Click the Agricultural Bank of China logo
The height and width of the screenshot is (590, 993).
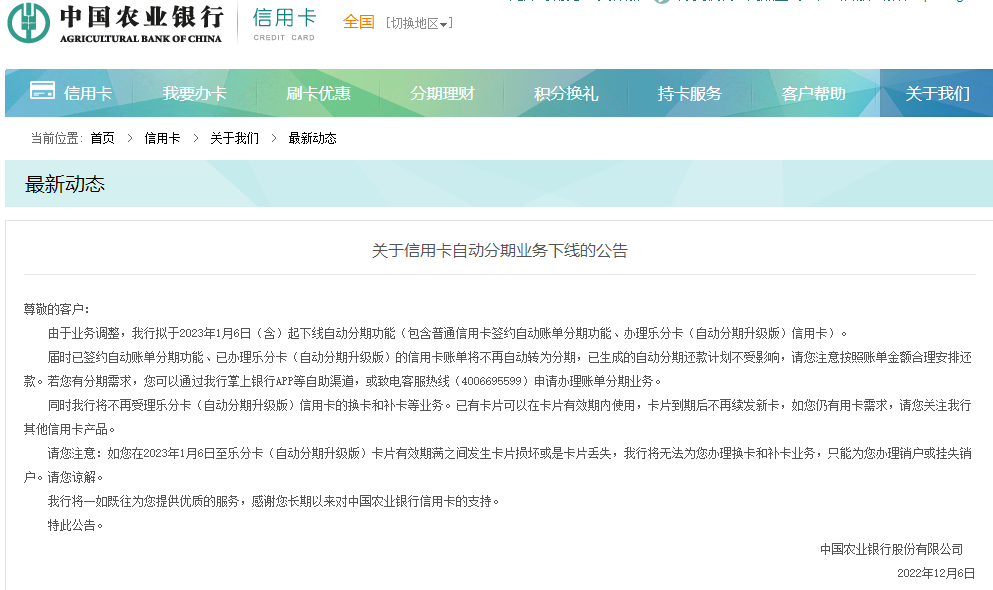point(110,27)
